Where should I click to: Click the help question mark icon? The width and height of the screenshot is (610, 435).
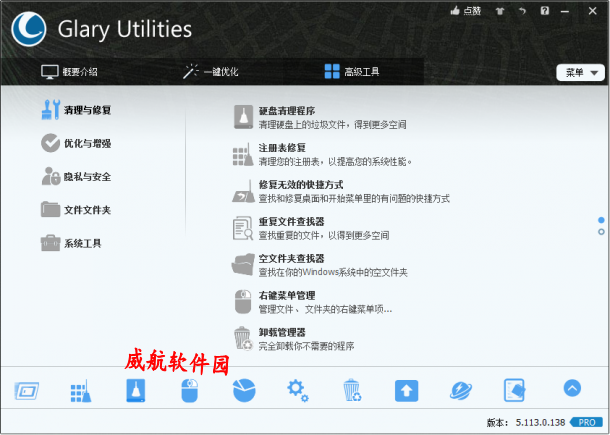544,10
